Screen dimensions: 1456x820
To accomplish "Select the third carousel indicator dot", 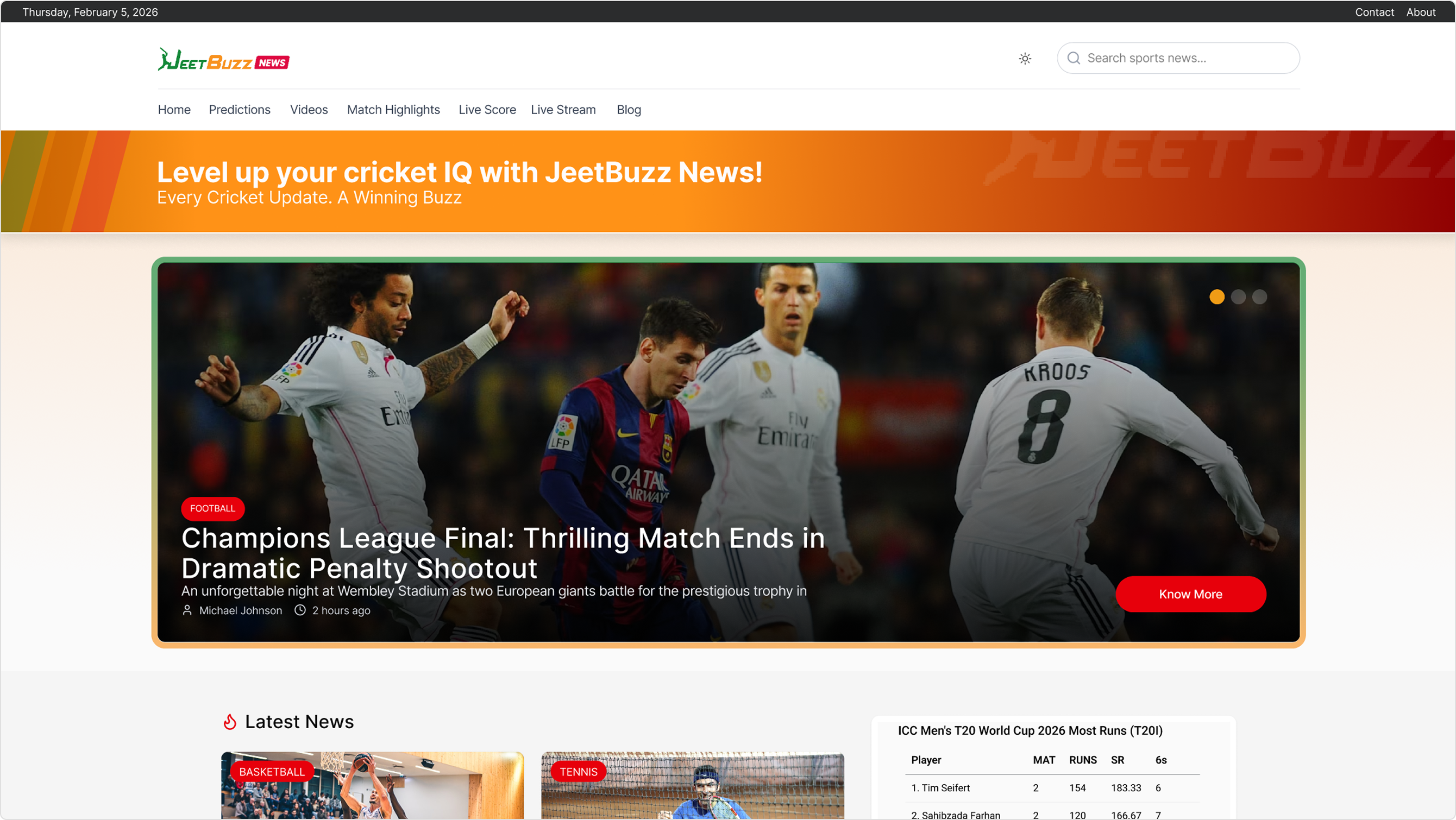I will click(1259, 296).
